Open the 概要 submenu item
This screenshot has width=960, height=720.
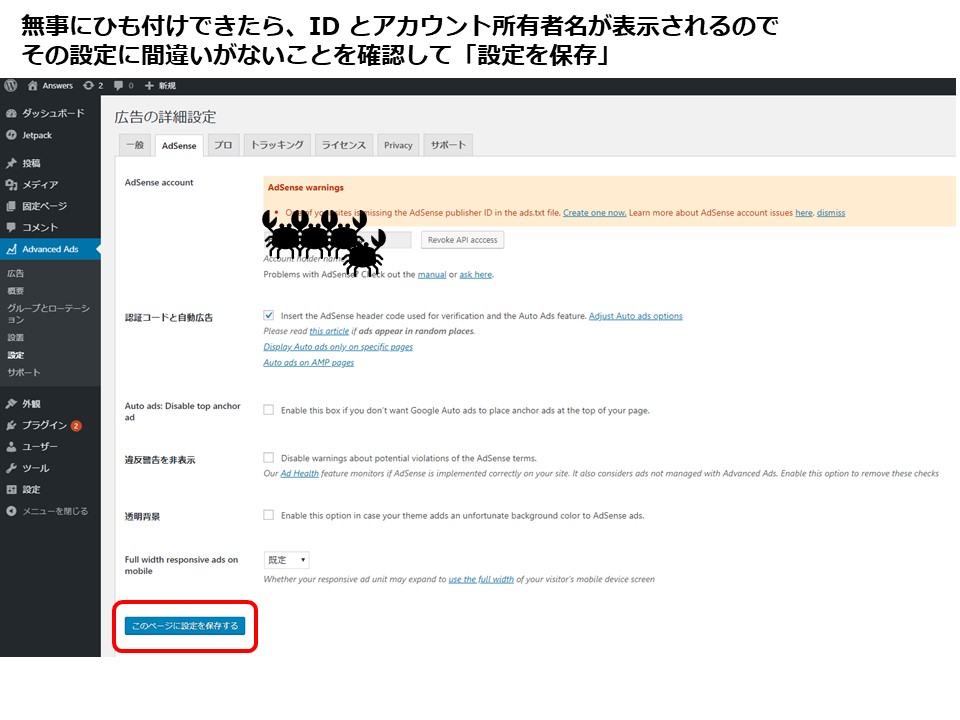pyautogui.click(x=16, y=291)
